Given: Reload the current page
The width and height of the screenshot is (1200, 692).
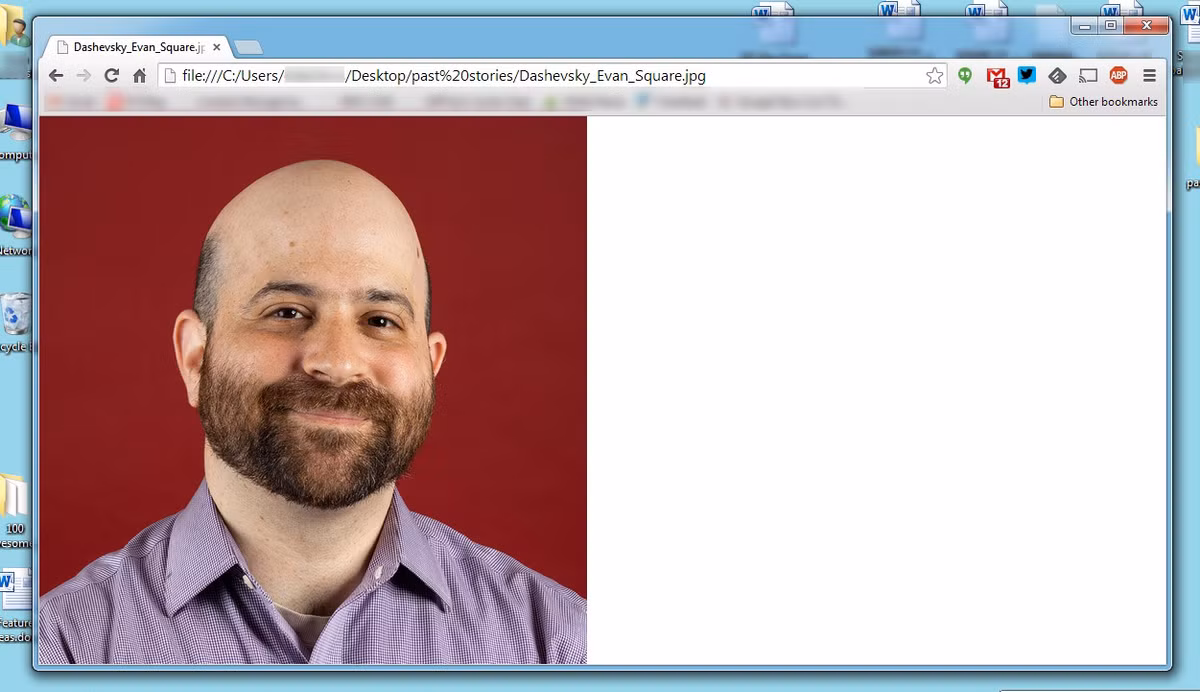Looking at the screenshot, I should click(x=112, y=76).
